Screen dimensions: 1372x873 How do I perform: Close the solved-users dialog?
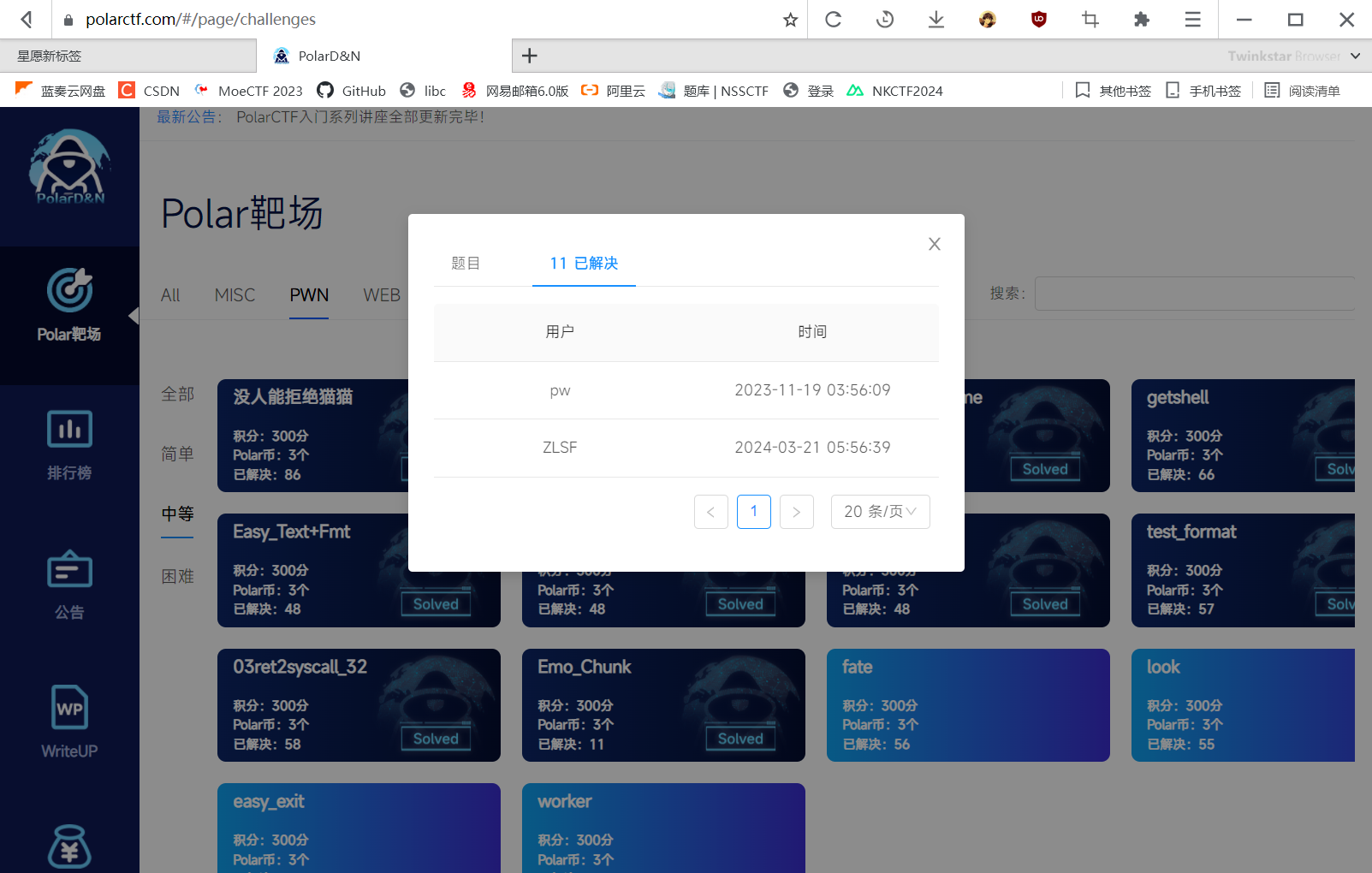tap(934, 244)
